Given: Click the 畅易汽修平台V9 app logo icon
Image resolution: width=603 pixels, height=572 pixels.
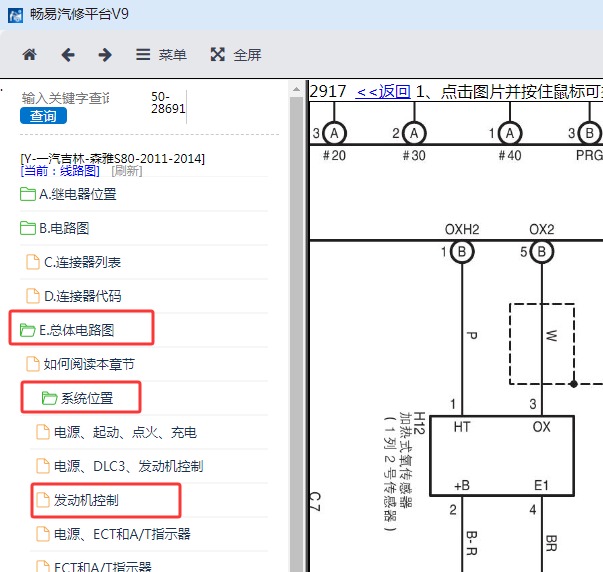Looking at the screenshot, I should pyautogui.click(x=15, y=15).
